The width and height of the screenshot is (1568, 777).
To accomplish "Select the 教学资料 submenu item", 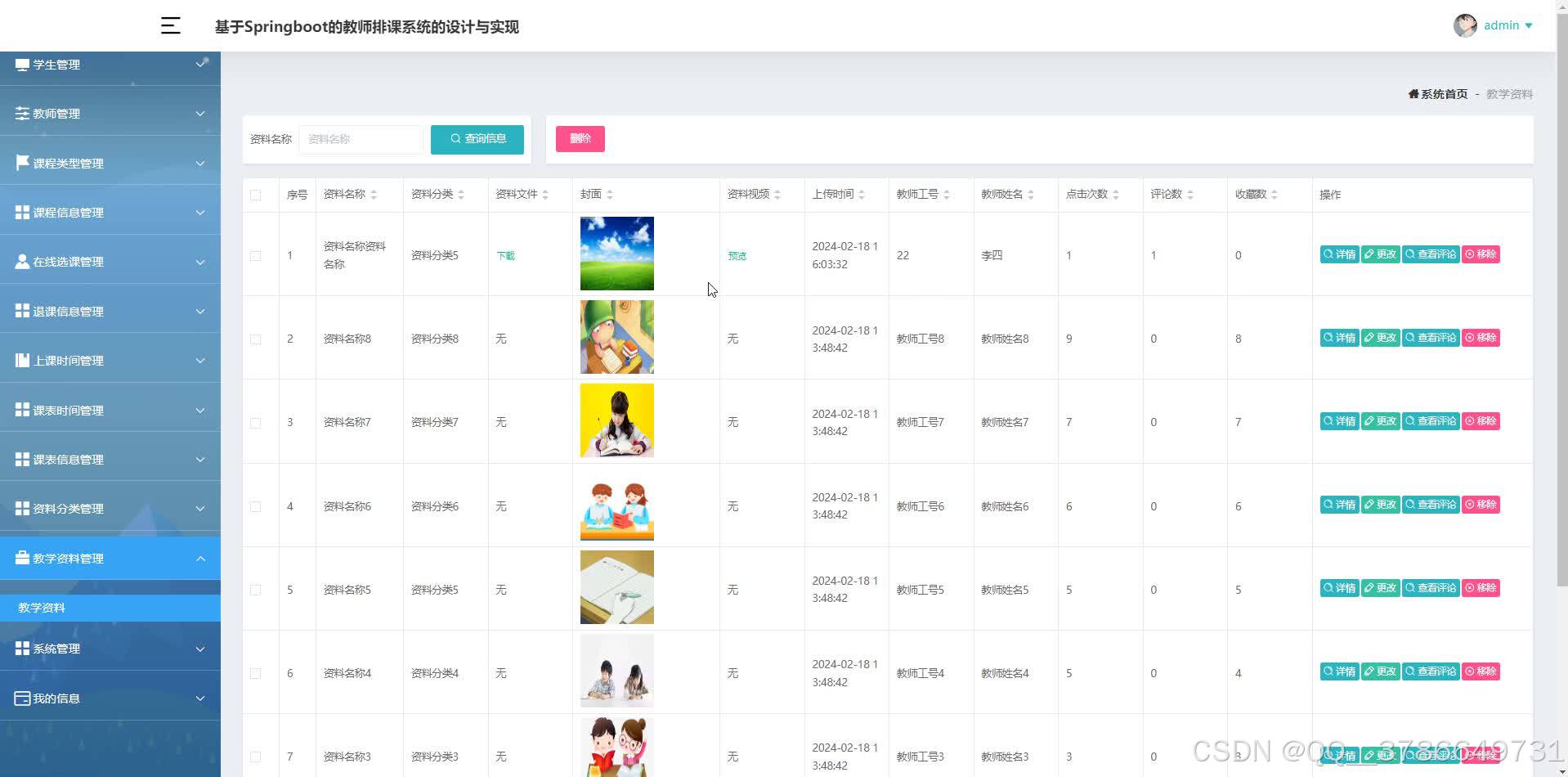I will tap(42, 607).
